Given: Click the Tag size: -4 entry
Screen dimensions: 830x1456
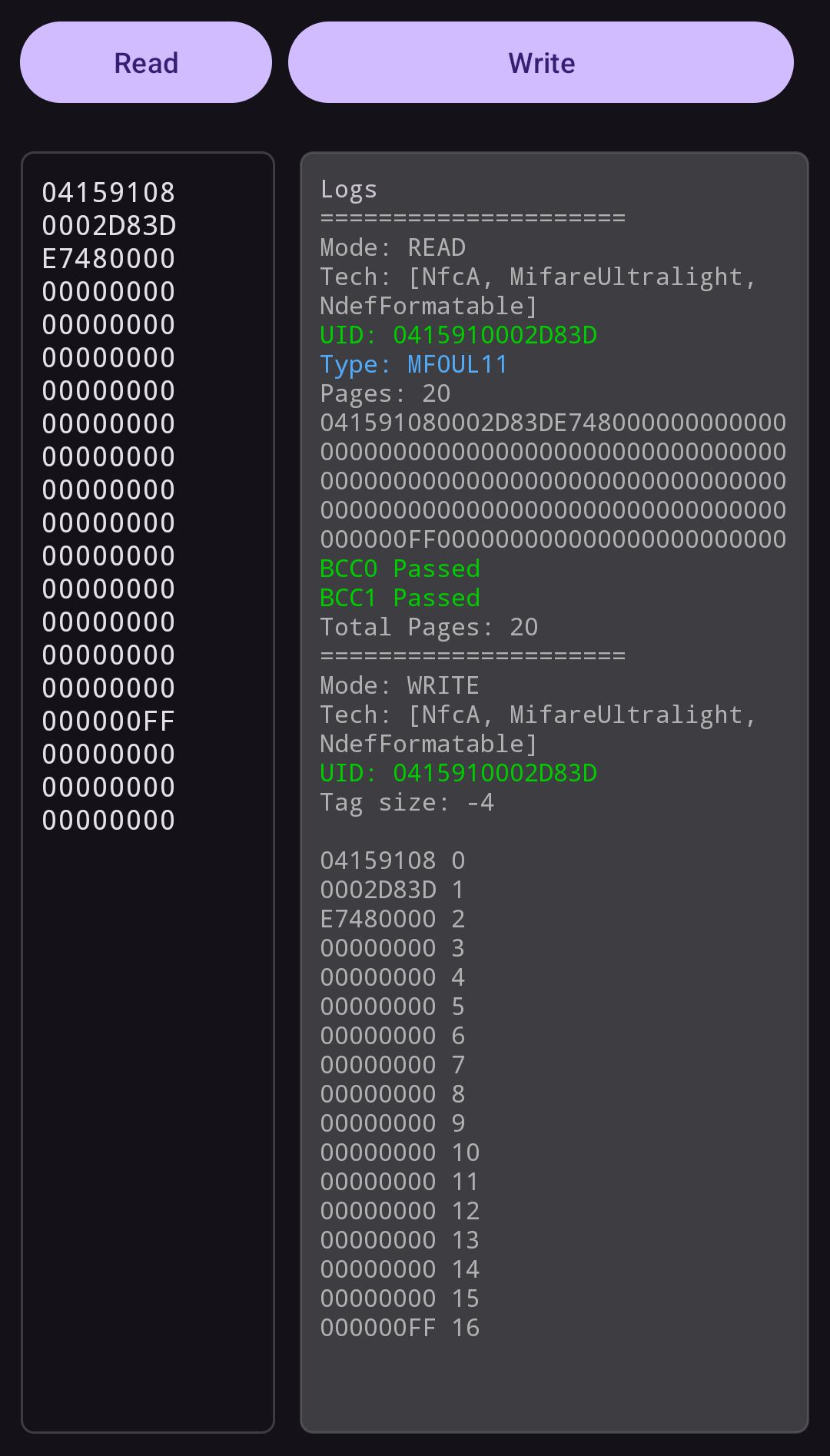Looking at the screenshot, I should coord(408,801).
